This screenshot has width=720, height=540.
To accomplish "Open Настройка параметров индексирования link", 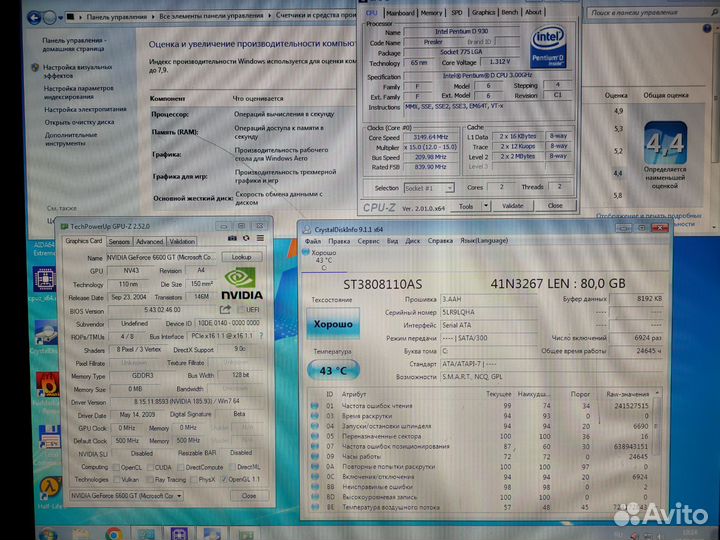I will (79, 92).
